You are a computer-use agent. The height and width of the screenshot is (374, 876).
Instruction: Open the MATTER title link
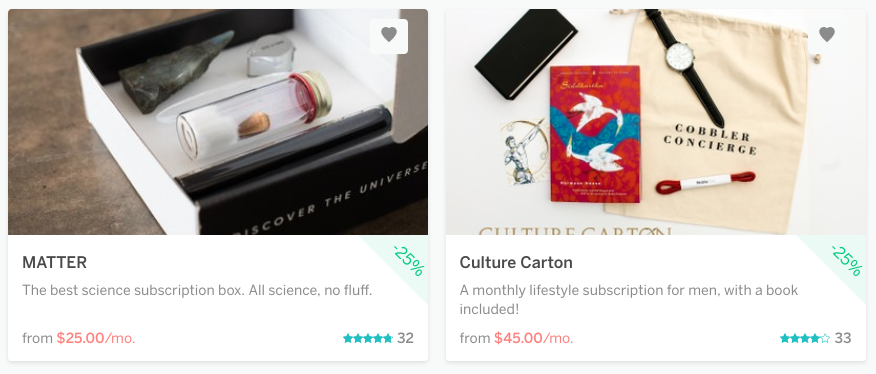pos(55,262)
